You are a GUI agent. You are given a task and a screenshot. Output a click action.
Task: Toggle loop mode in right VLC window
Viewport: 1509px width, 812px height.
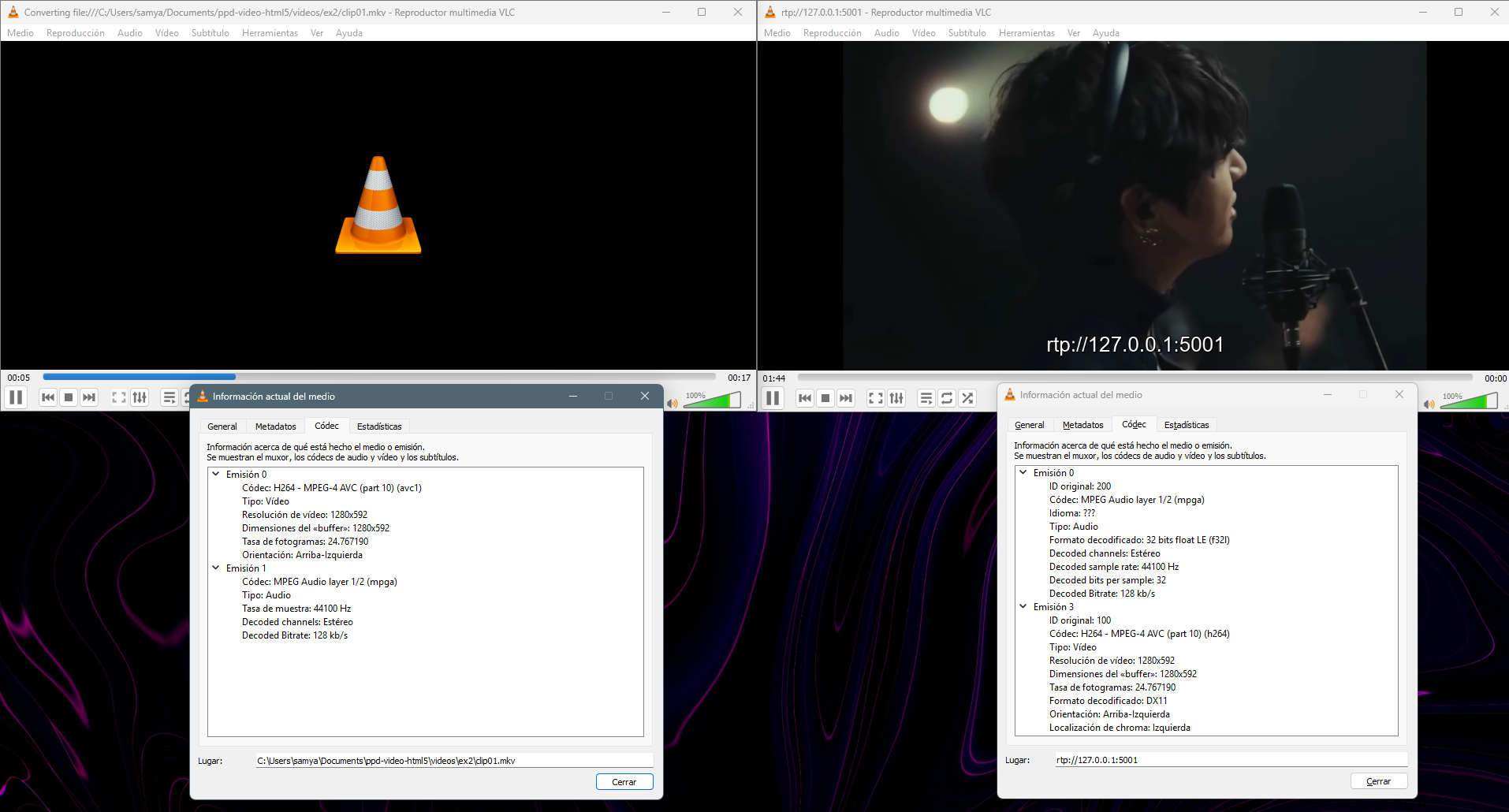coord(947,398)
